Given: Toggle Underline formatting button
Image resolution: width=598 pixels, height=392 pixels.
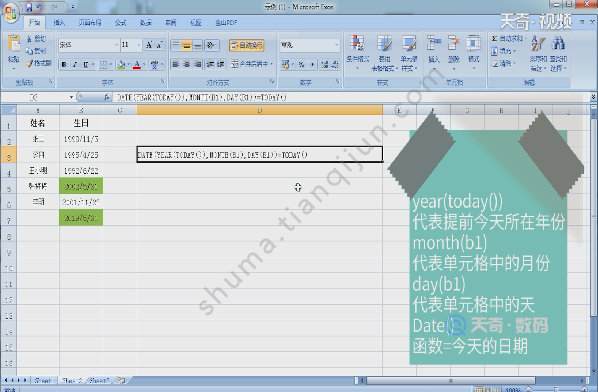Looking at the screenshot, I should 86,64.
